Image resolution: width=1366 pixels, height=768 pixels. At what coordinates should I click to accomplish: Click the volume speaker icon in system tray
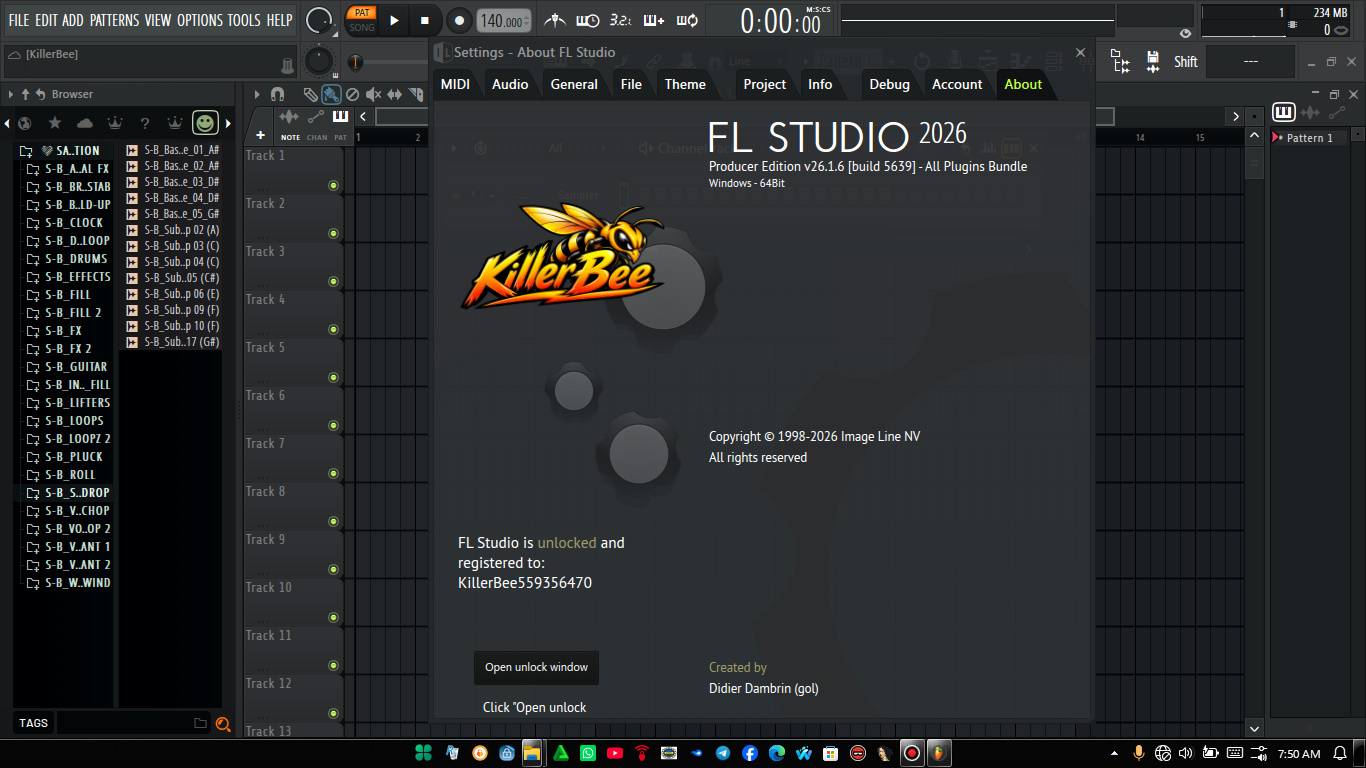(x=1186, y=753)
